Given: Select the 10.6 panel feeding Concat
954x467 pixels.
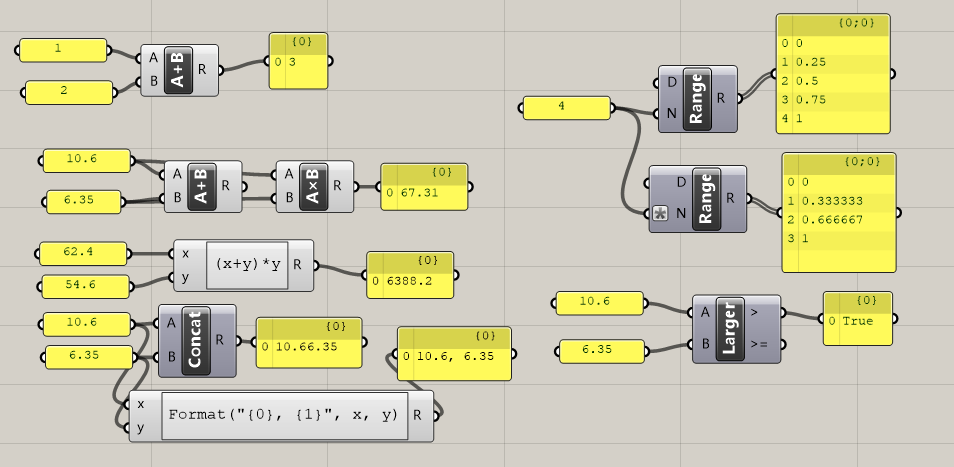Looking at the screenshot, I should tap(87, 324).
